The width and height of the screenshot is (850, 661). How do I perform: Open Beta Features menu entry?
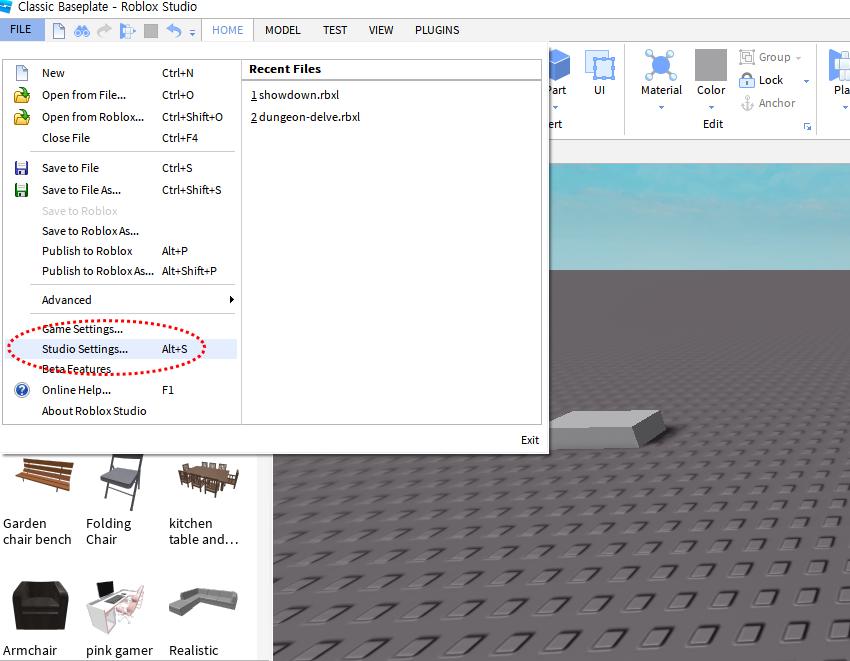[x=121, y=369]
